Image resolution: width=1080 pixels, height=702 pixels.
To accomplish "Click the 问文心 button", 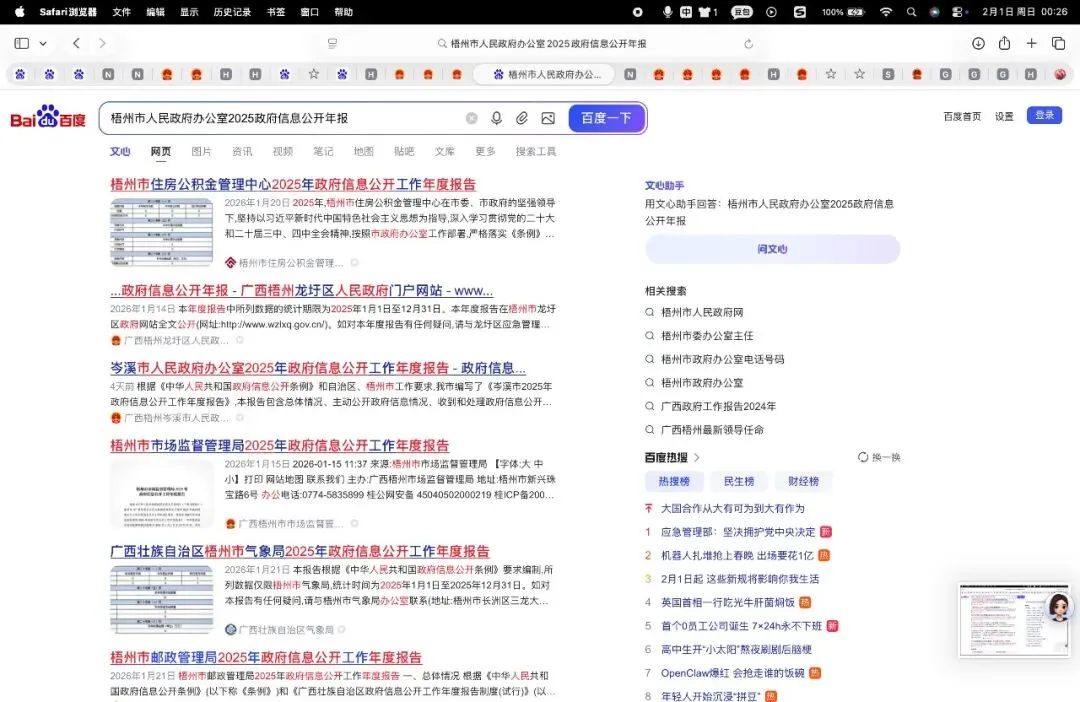I will coord(772,249).
